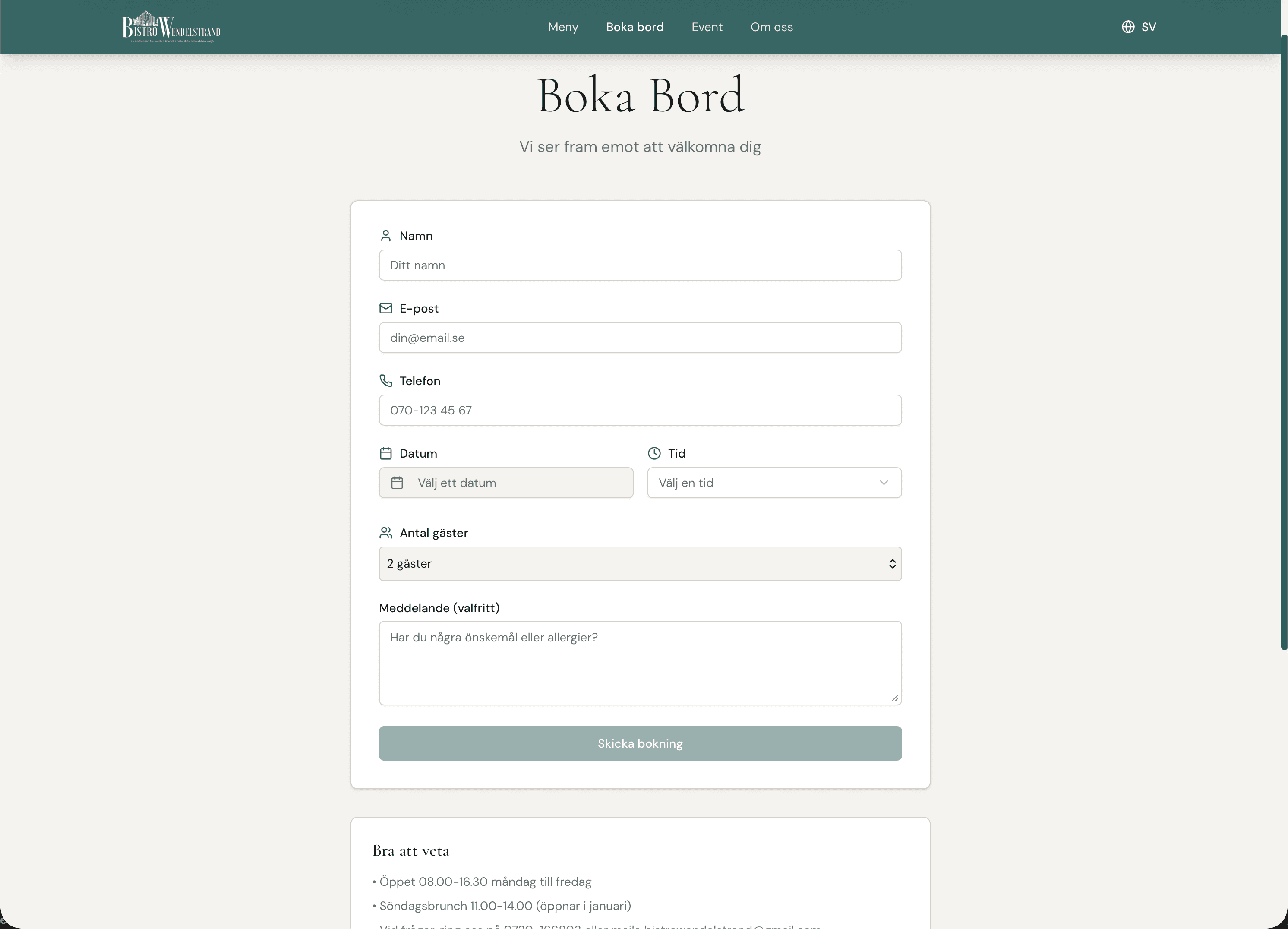
Task: Switch language via SV button
Action: (1148, 27)
